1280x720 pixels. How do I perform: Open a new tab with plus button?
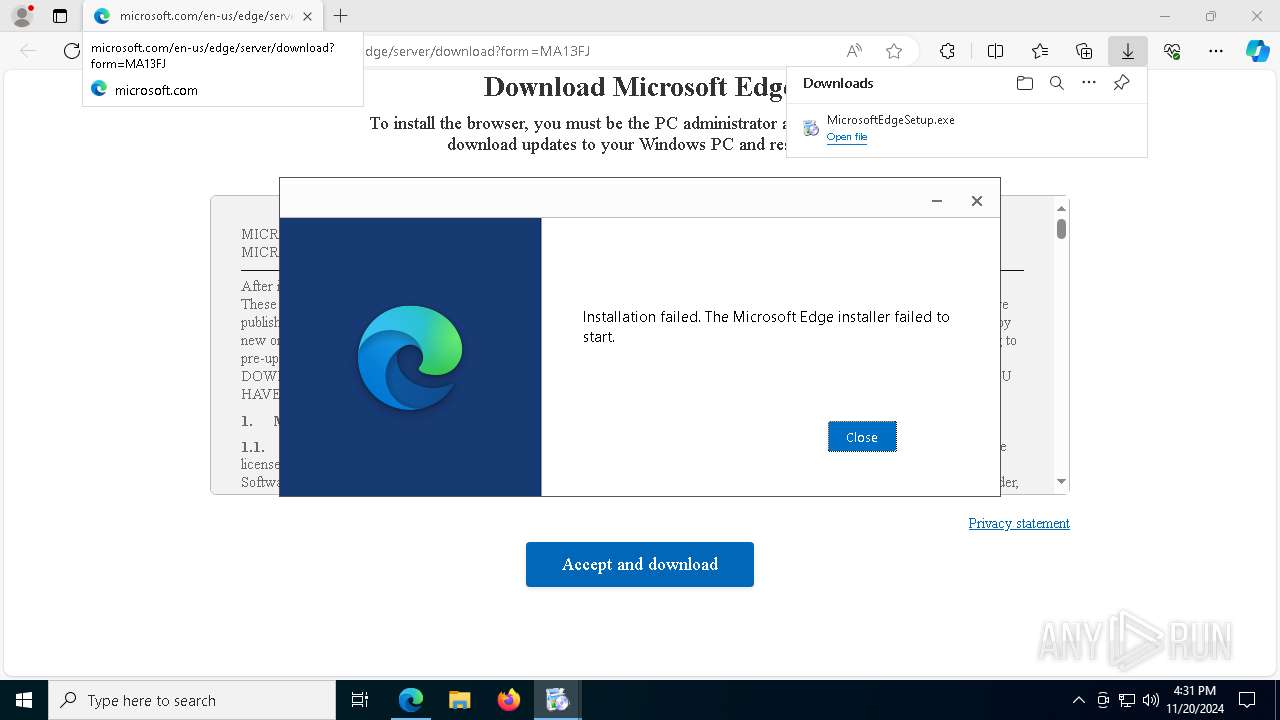pyautogui.click(x=340, y=16)
